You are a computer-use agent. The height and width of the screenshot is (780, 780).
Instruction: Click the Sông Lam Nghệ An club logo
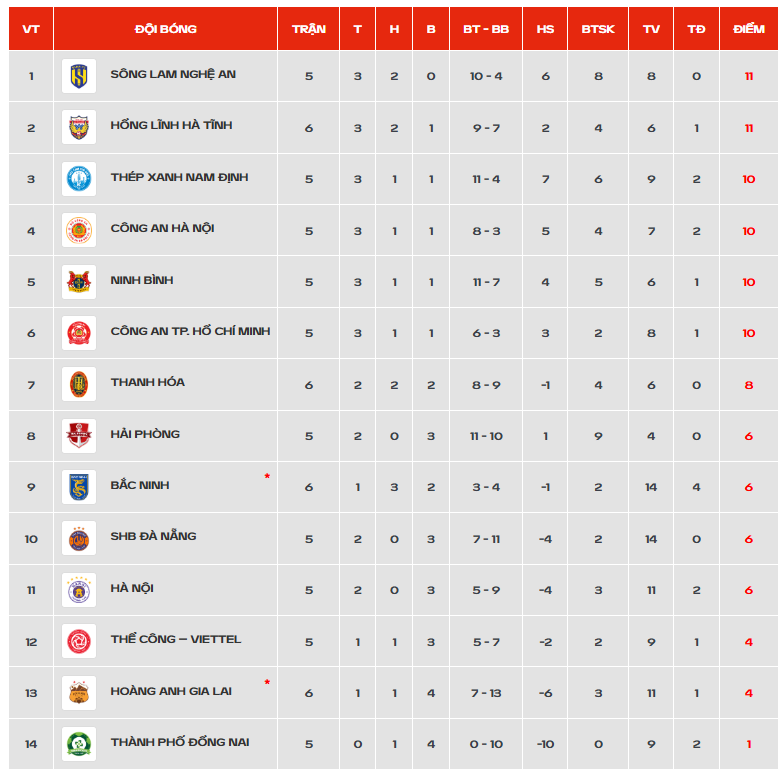tap(79, 76)
